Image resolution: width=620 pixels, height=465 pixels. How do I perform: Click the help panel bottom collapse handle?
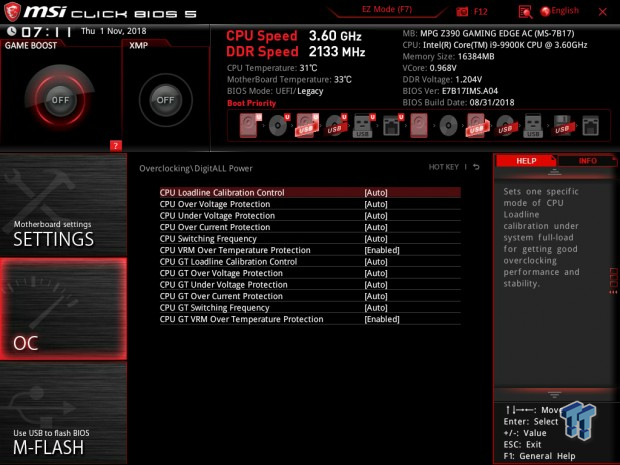554,394
